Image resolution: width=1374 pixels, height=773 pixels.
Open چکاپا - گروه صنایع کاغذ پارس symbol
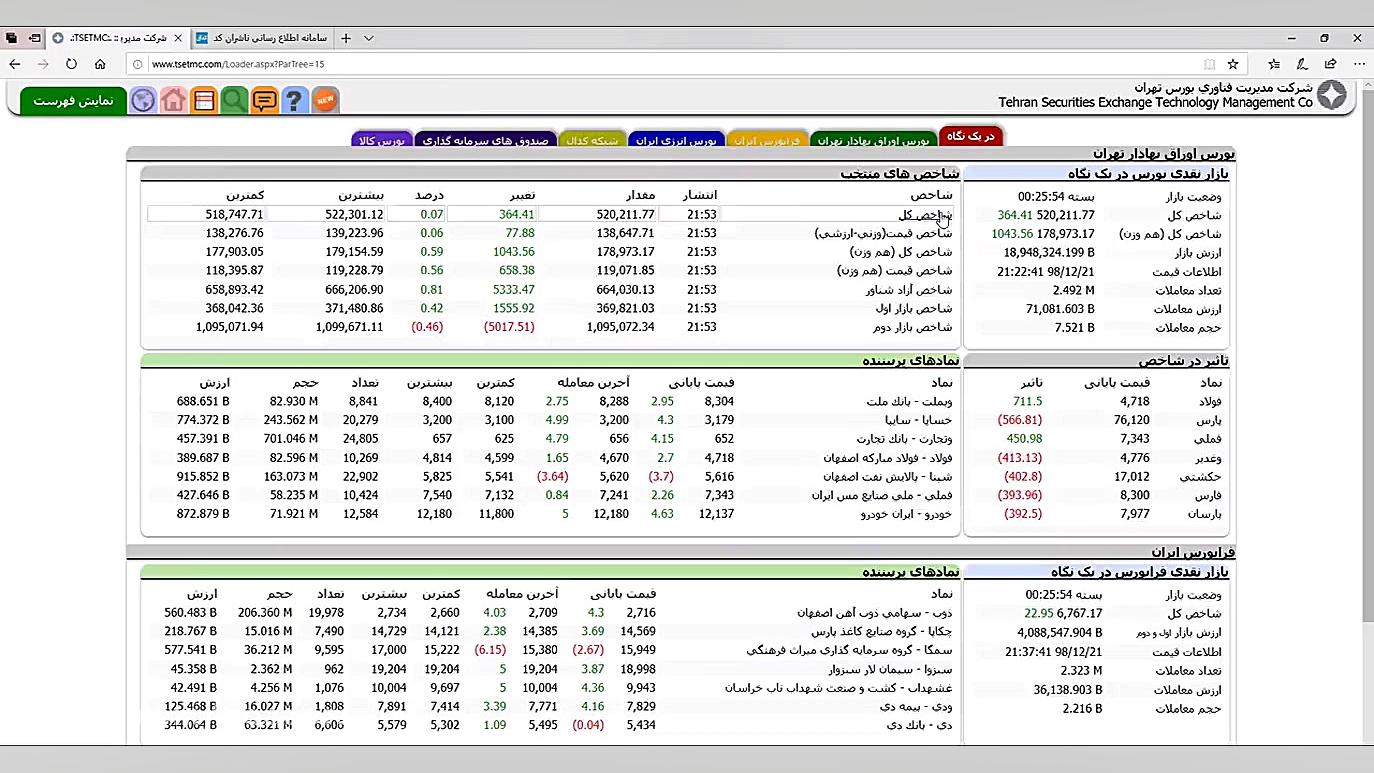click(x=881, y=632)
